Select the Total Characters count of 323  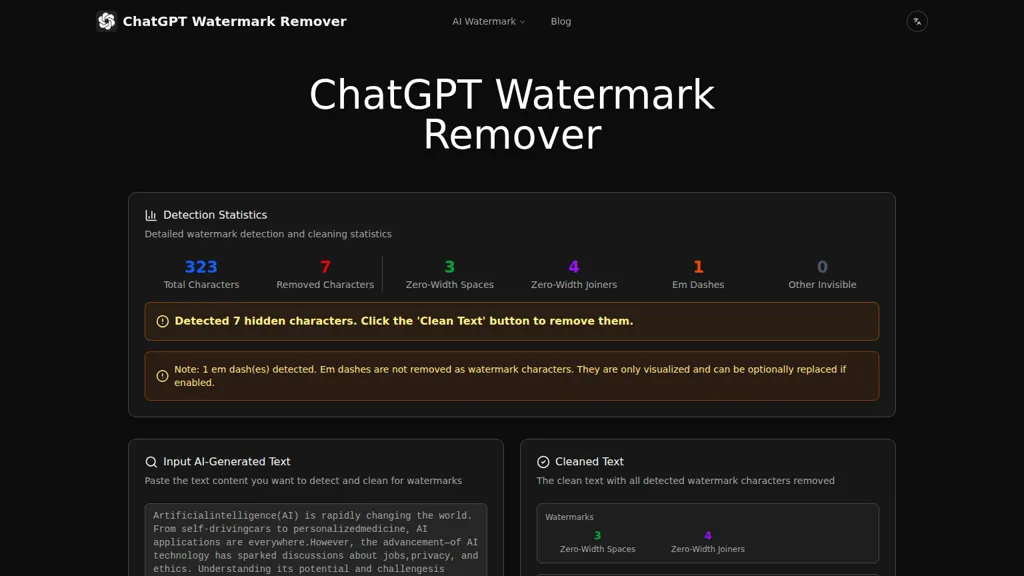click(x=200, y=266)
